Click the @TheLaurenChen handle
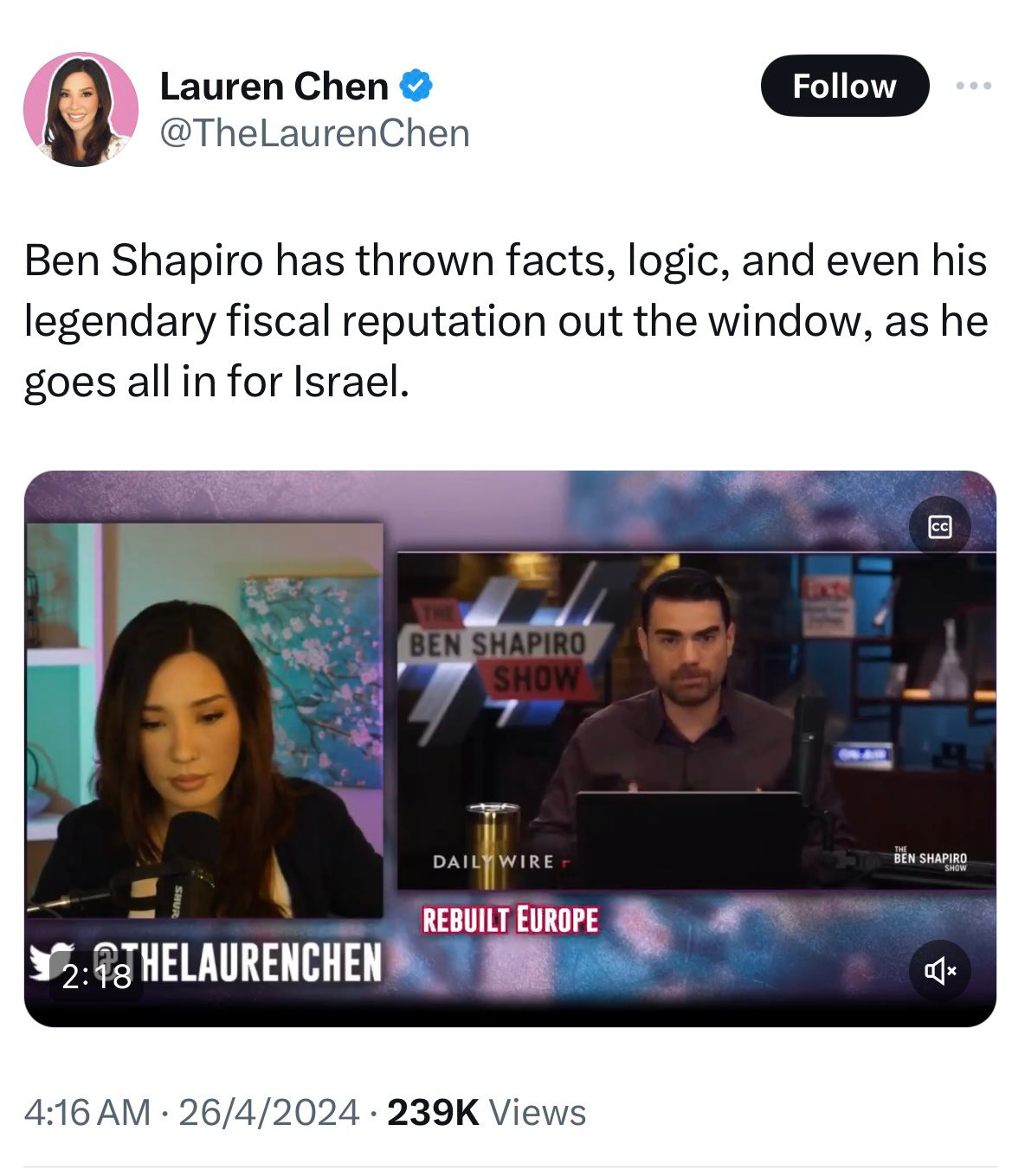 (x=315, y=133)
